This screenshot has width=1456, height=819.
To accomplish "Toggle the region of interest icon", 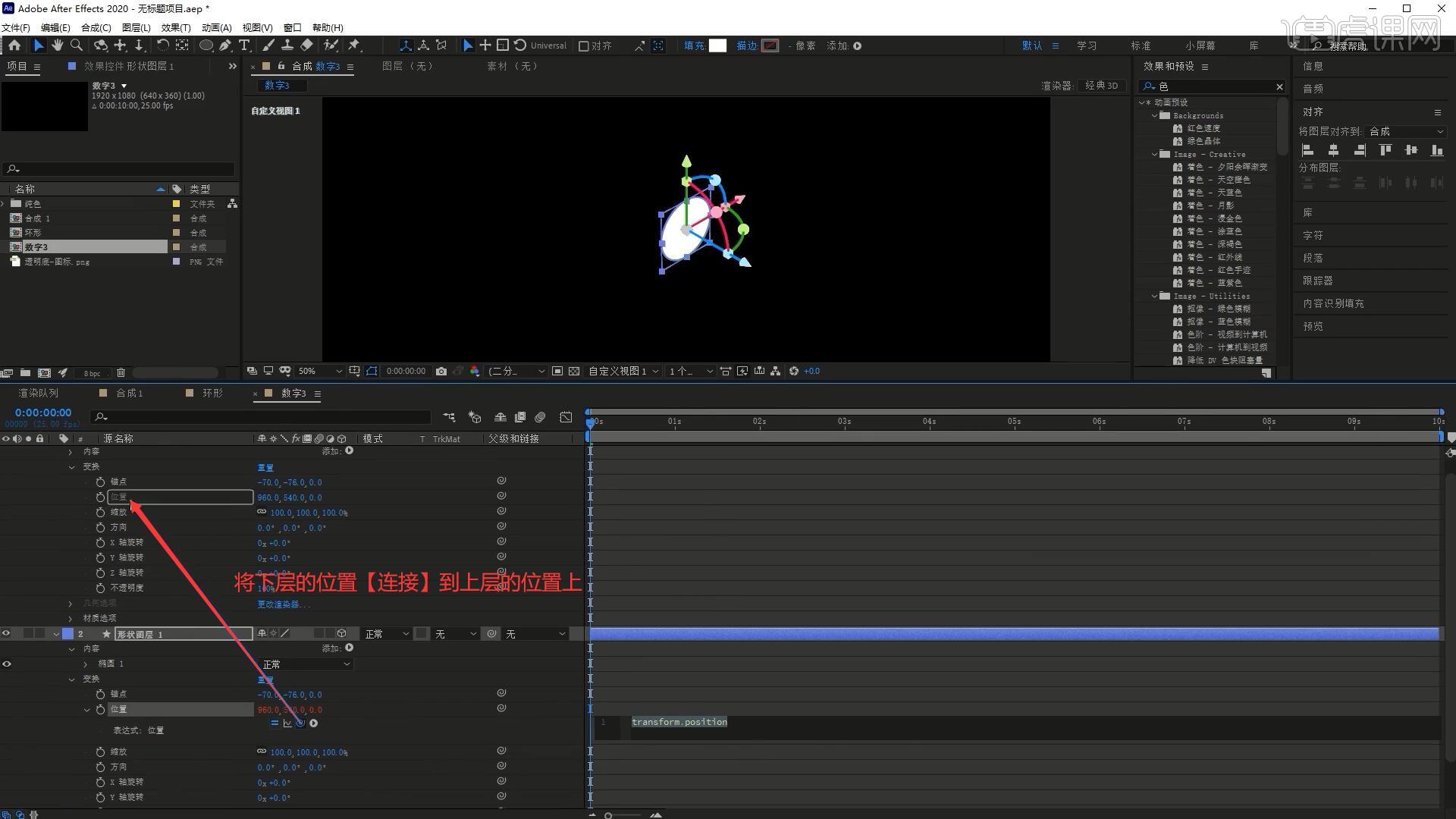I will (557, 372).
